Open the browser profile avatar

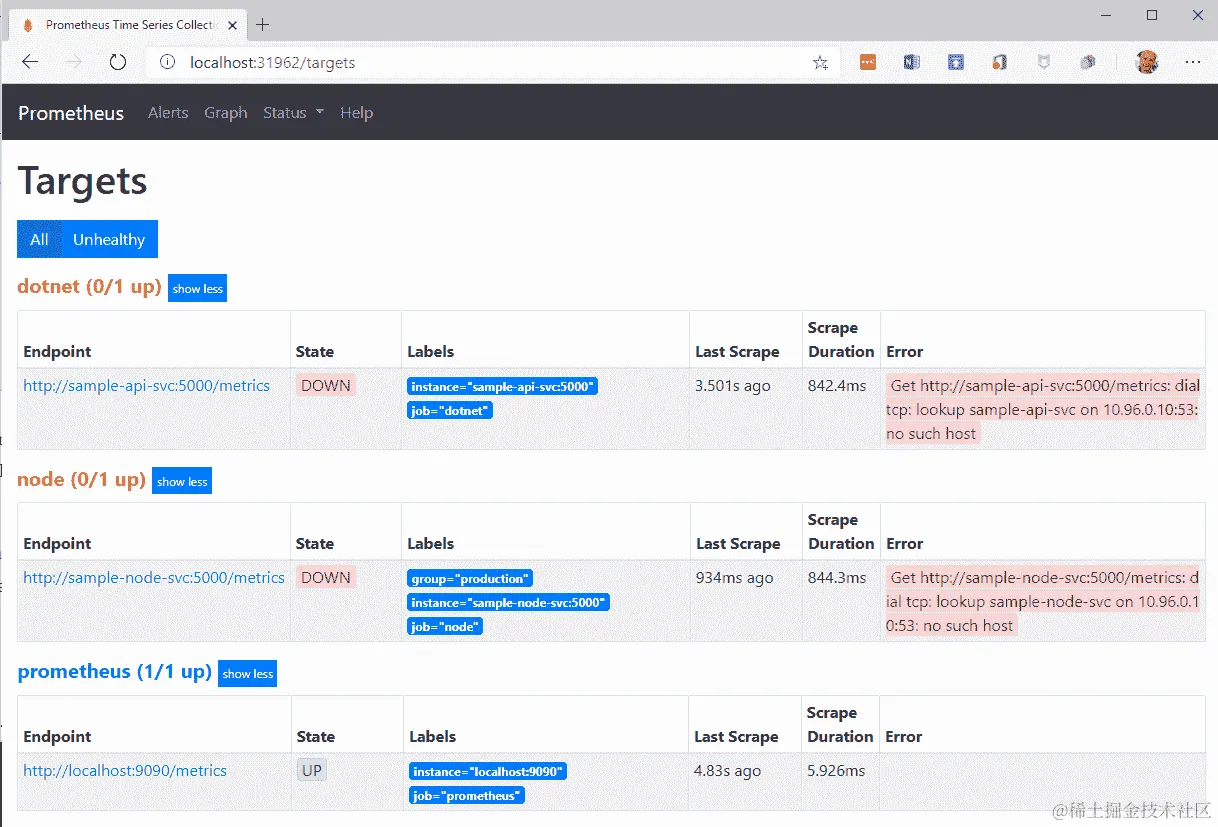point(1147,62)
